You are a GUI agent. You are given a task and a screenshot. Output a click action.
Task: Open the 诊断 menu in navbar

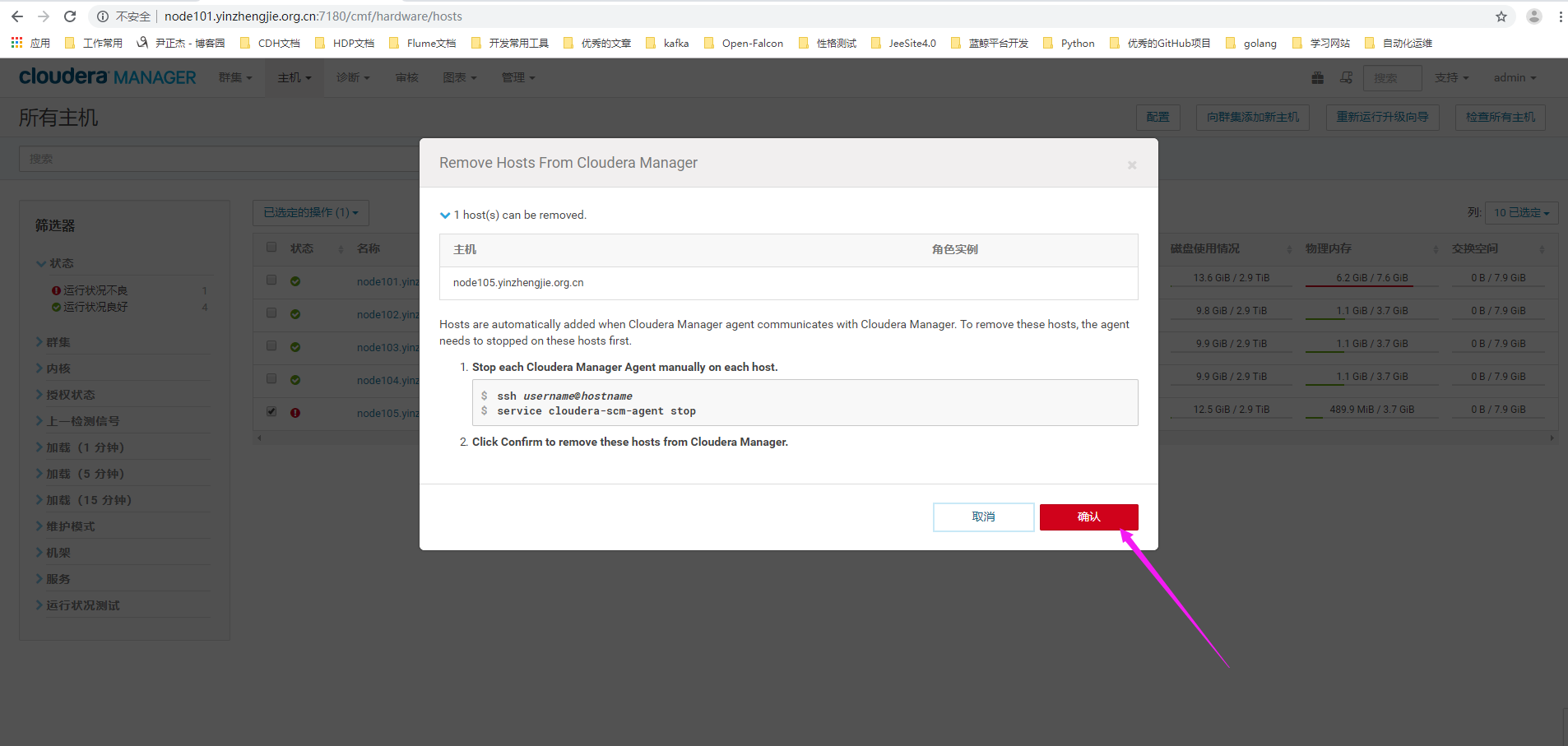tap(353, 77)
